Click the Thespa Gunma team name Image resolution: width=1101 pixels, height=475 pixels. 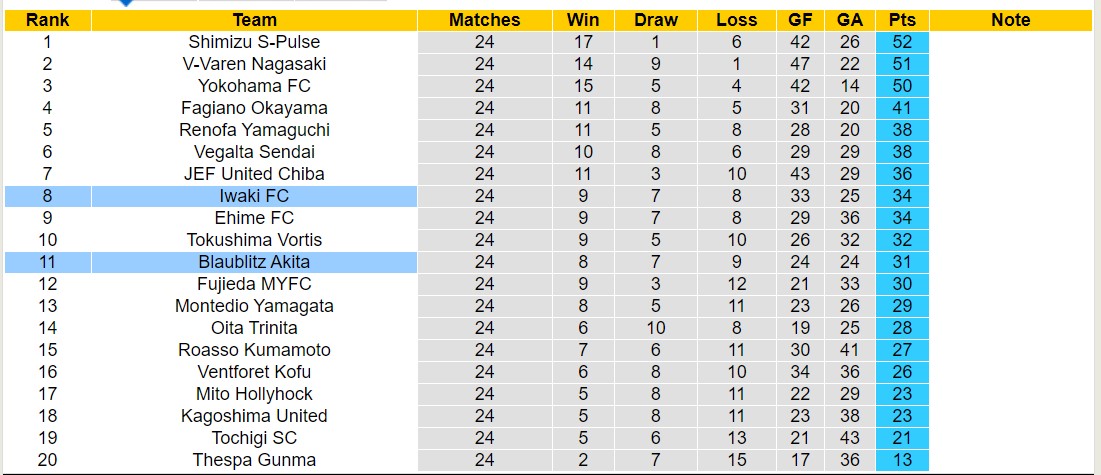254,460
